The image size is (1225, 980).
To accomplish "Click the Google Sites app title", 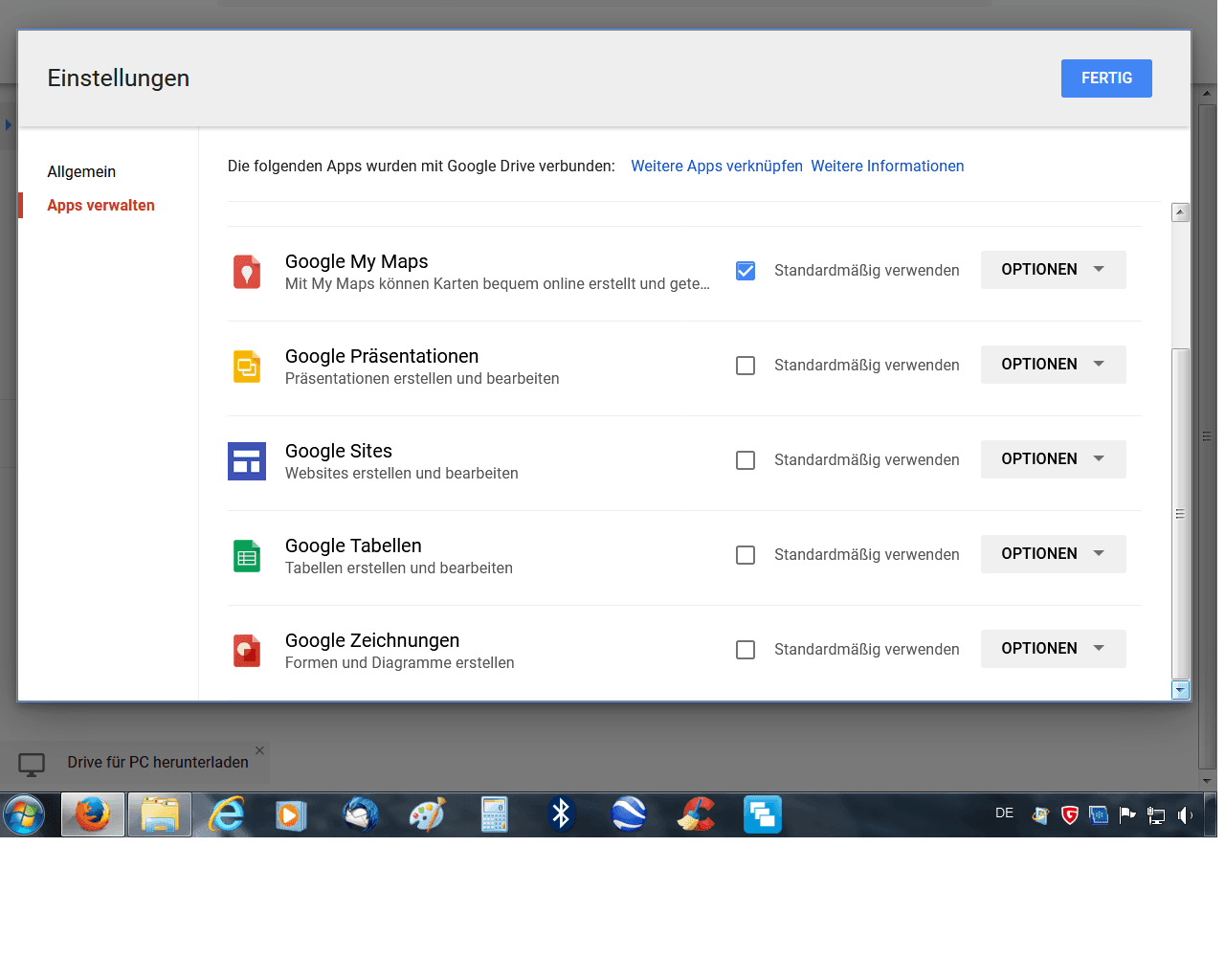I will point(339,452).
